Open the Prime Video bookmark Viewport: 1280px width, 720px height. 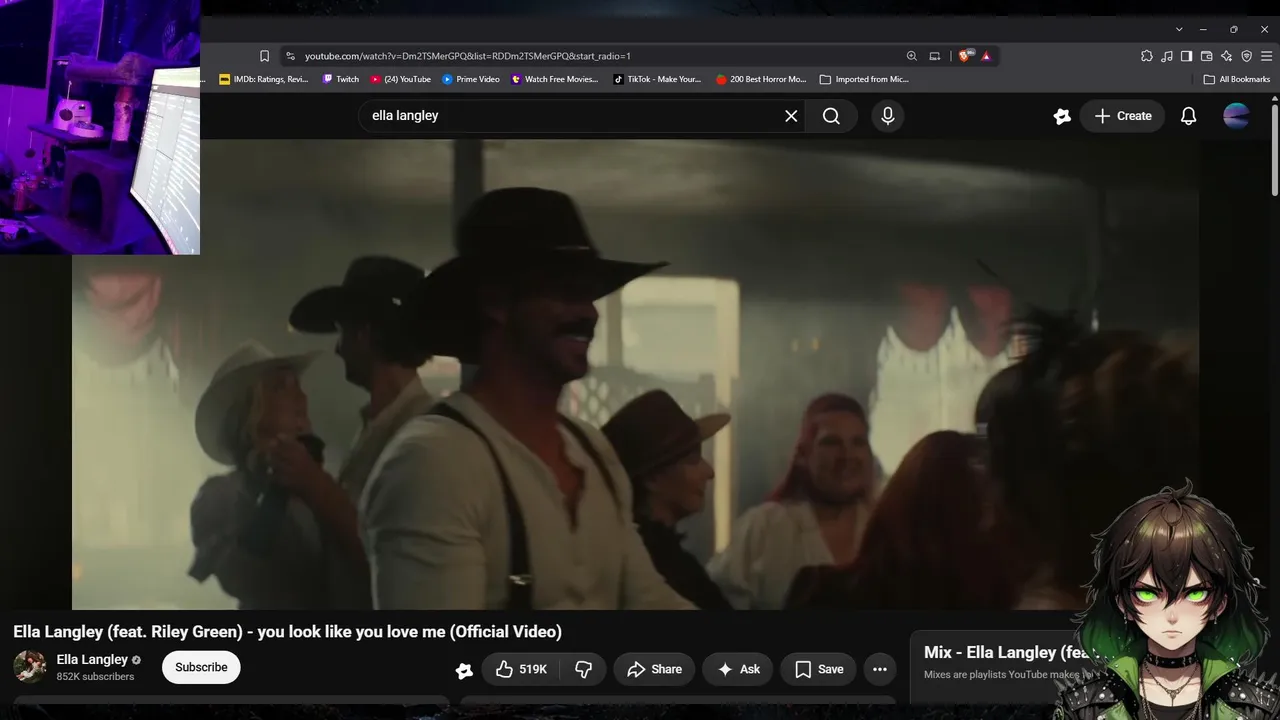click(x=471, y=79)
